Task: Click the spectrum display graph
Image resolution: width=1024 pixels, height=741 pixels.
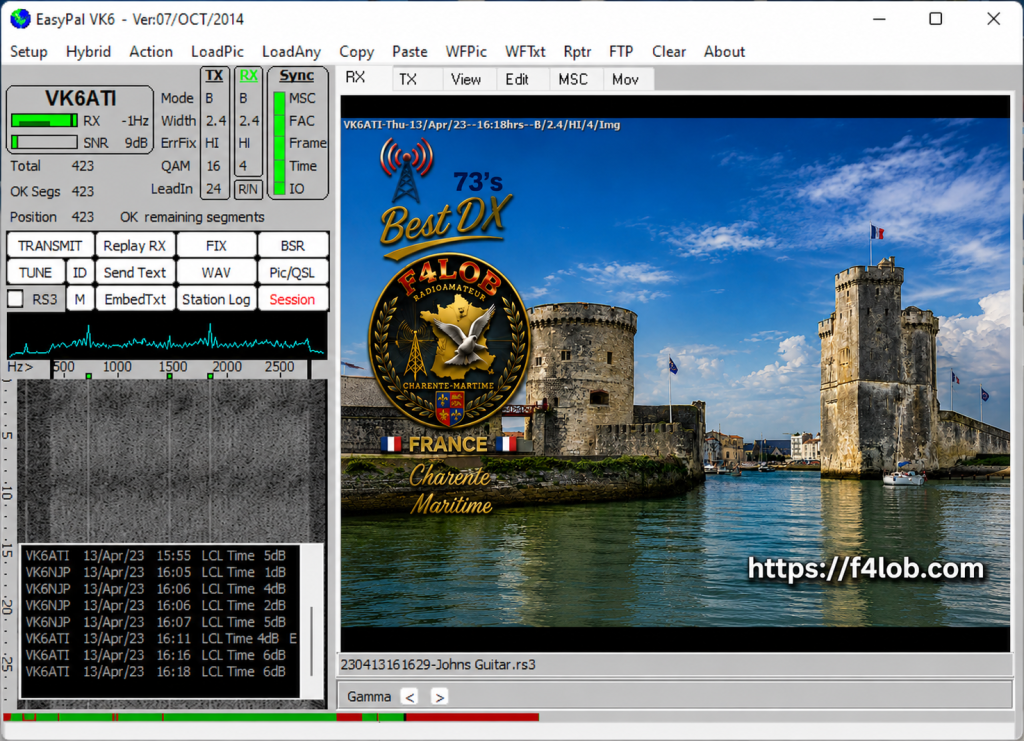Action: coord(167,336)
